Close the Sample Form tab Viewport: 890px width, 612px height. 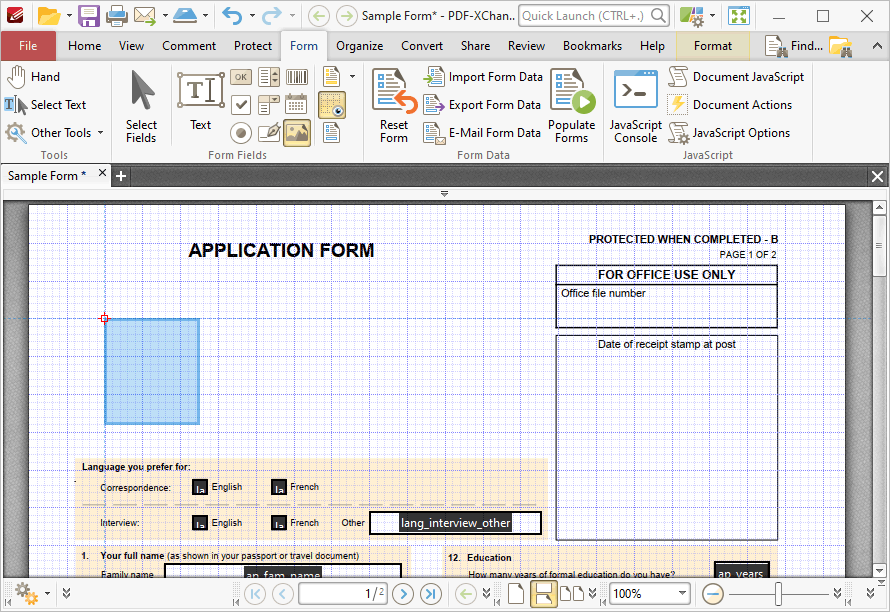point(102,173)
